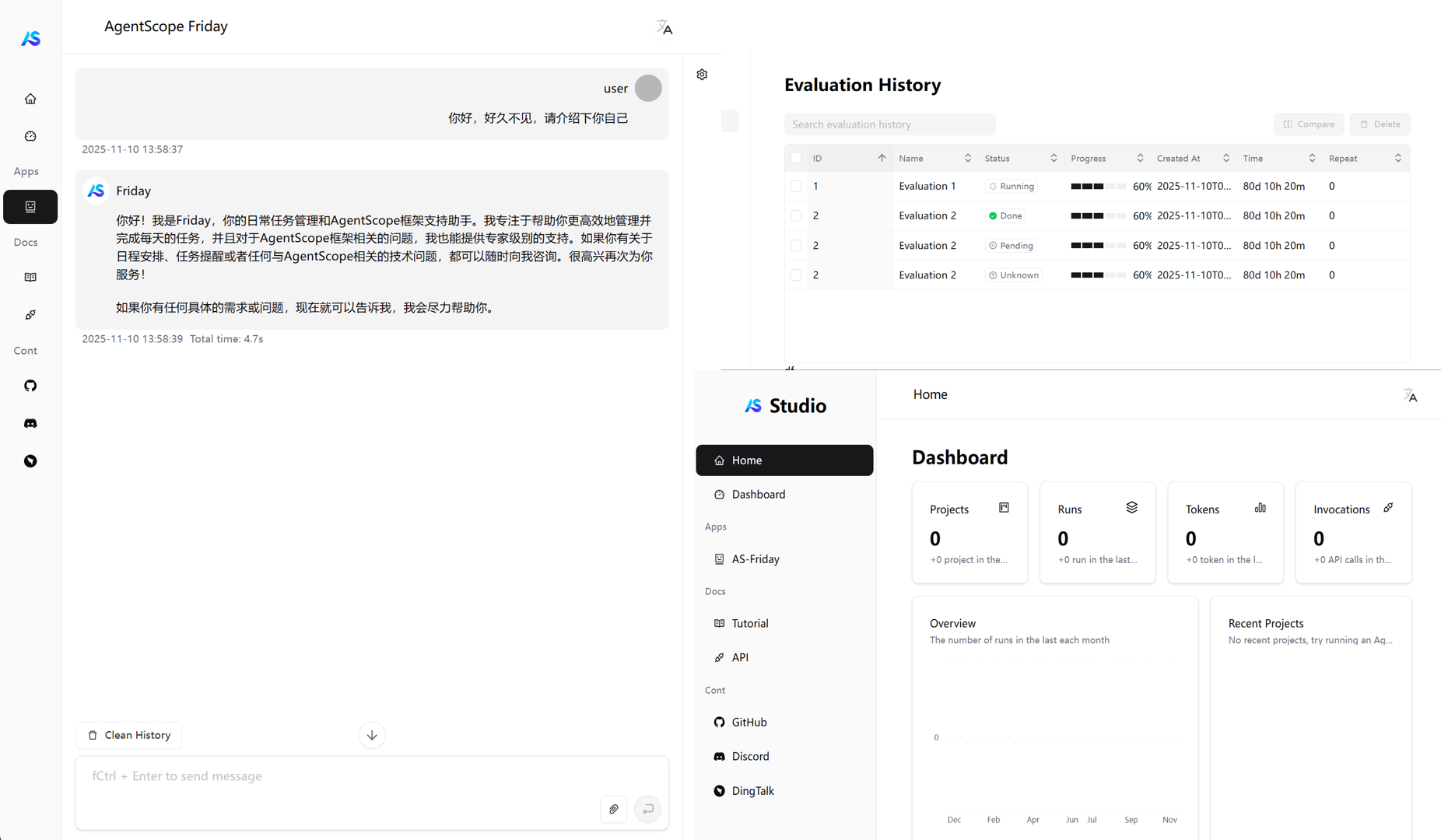The height and width of the screenshot is (840, 1441).
Task: Click the progress bar in the Done row
Action: point(1098,216)
